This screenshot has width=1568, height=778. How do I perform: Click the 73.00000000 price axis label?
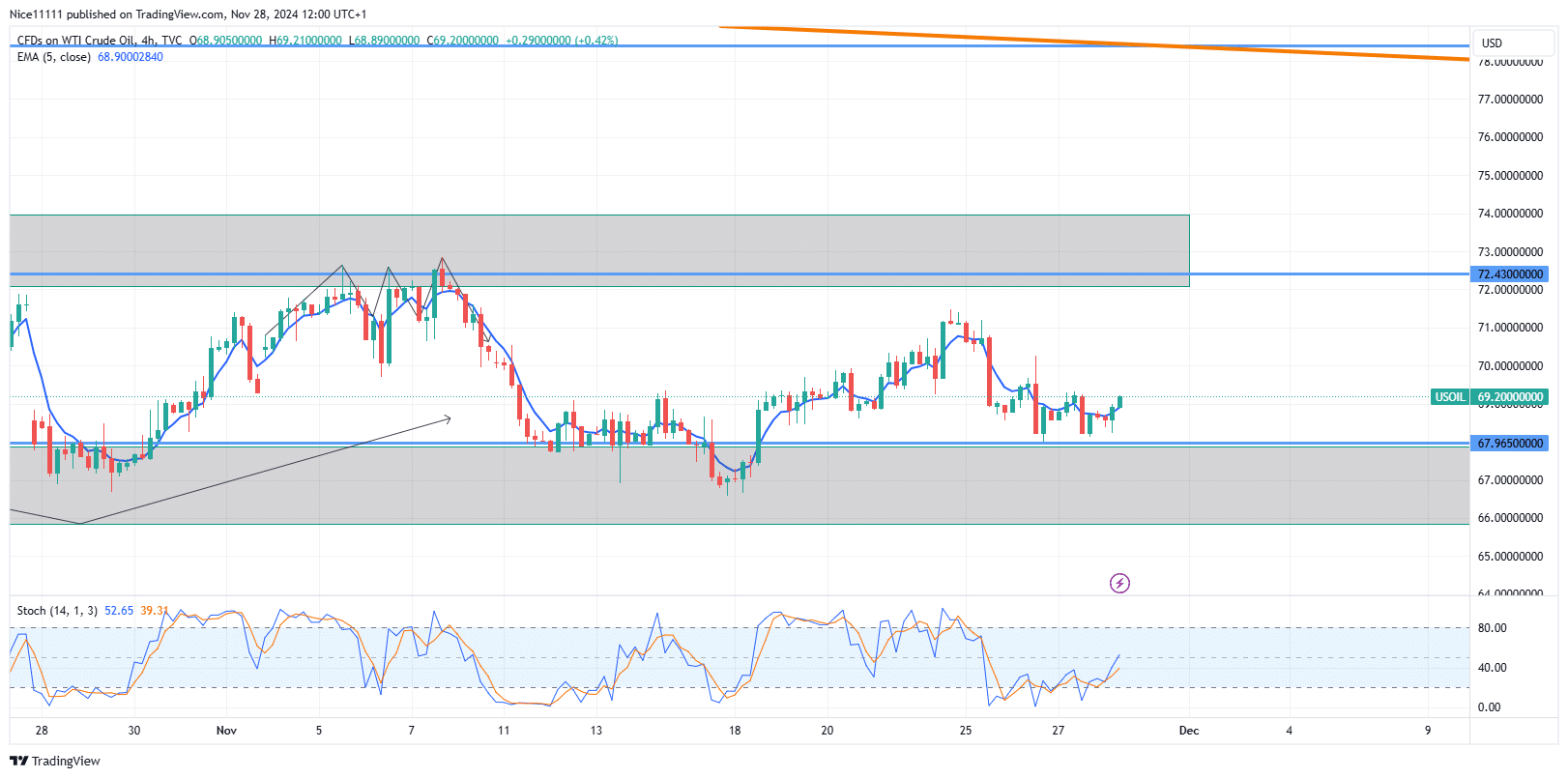pyautogui.click(x=1510, y=252)
